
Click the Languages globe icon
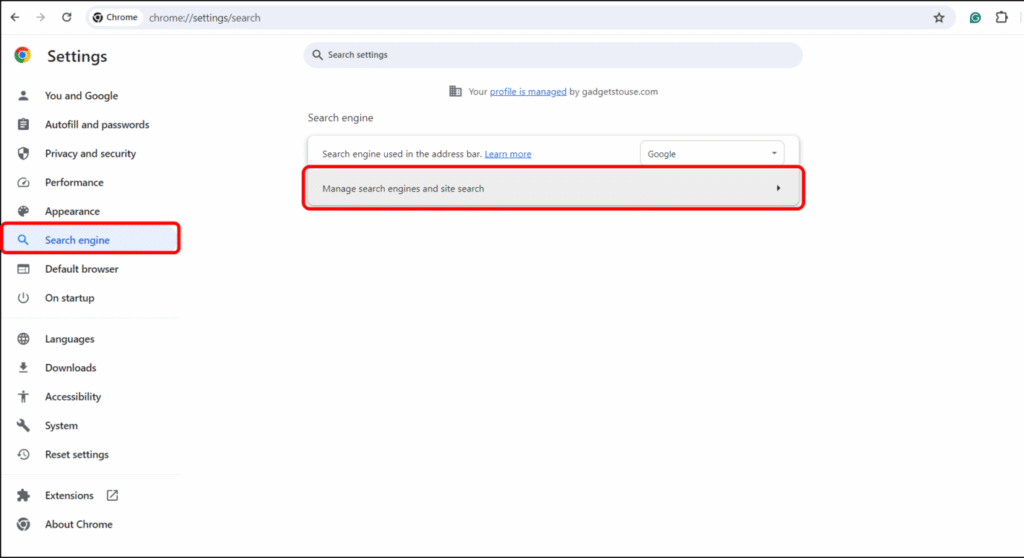click(x=24, y=339)
